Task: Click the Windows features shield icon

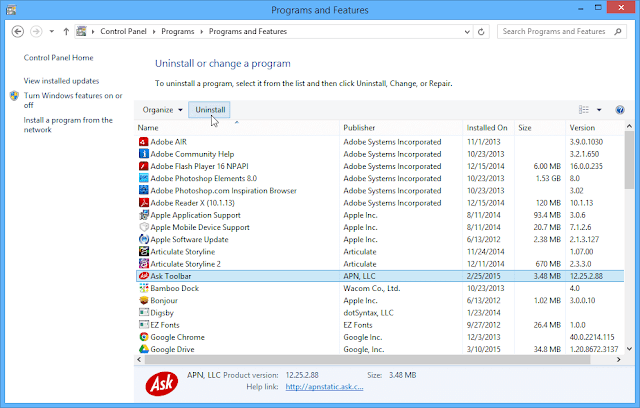Action: (14, 96)
